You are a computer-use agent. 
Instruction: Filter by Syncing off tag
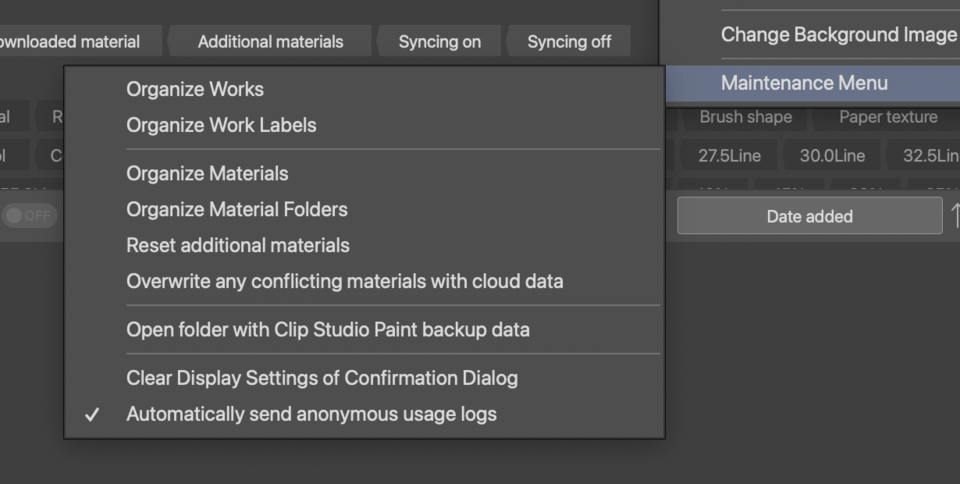569,42
